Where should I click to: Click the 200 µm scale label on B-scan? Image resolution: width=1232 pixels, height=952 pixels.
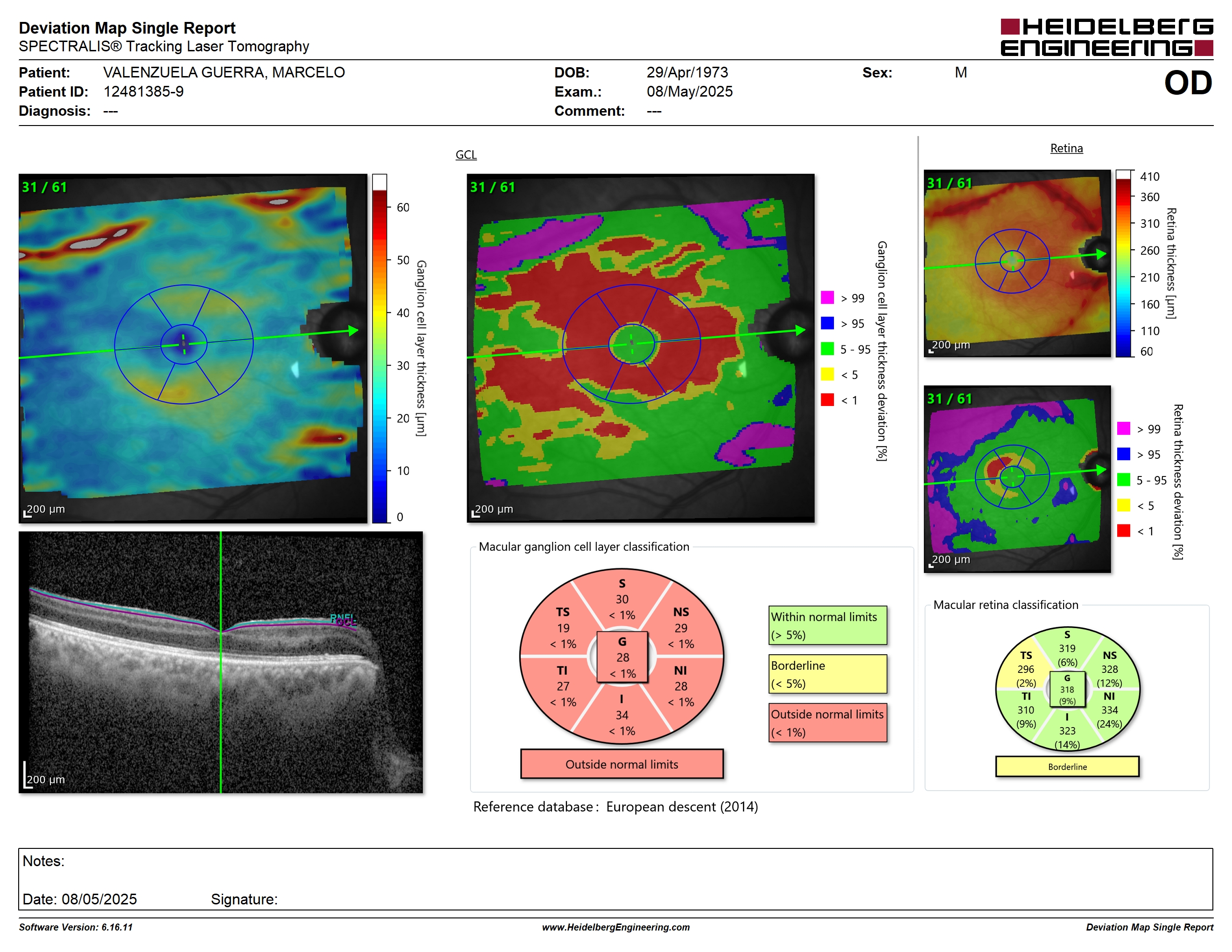pyautogui.click(x=46, y=779)
